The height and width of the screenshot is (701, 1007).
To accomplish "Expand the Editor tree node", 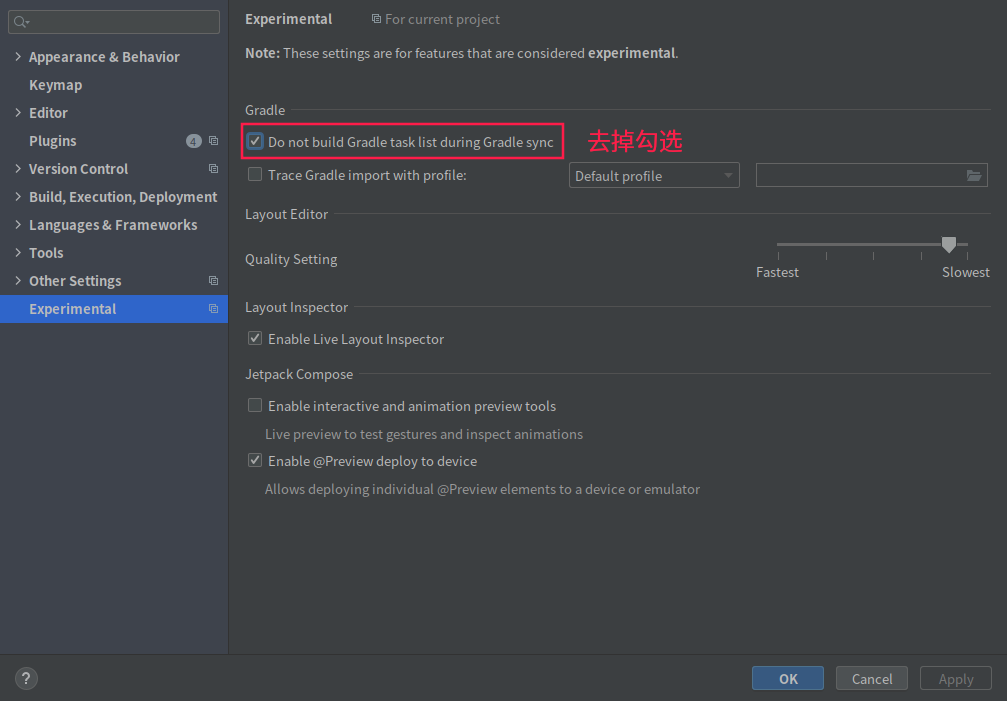I will click(18, 112).
